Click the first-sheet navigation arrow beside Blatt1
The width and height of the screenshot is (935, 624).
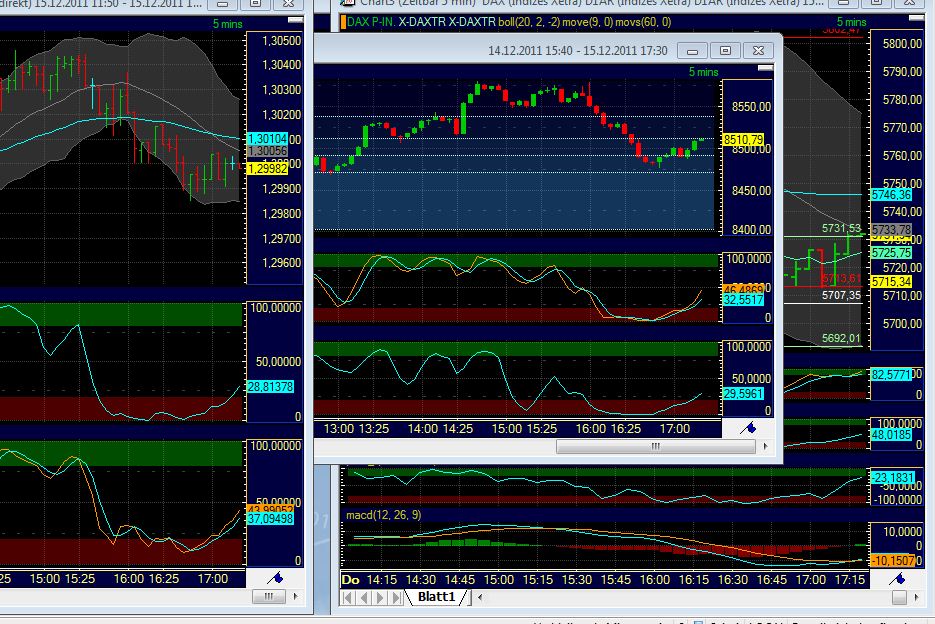[x=346, y=597]
